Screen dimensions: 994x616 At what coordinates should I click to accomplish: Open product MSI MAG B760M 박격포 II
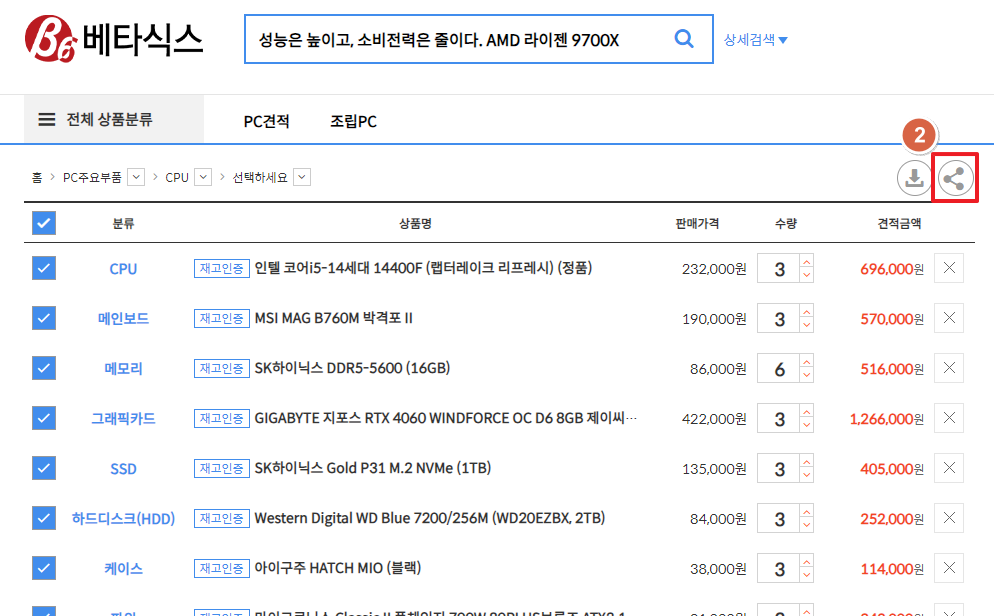pos(333,318)
